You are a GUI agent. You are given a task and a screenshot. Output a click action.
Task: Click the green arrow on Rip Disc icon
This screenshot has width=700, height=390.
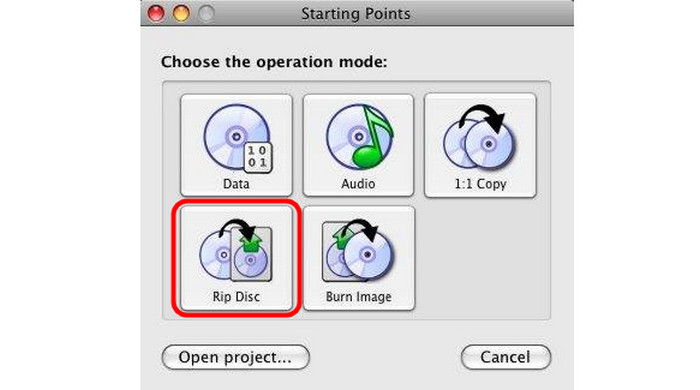[x=251, y=244]
